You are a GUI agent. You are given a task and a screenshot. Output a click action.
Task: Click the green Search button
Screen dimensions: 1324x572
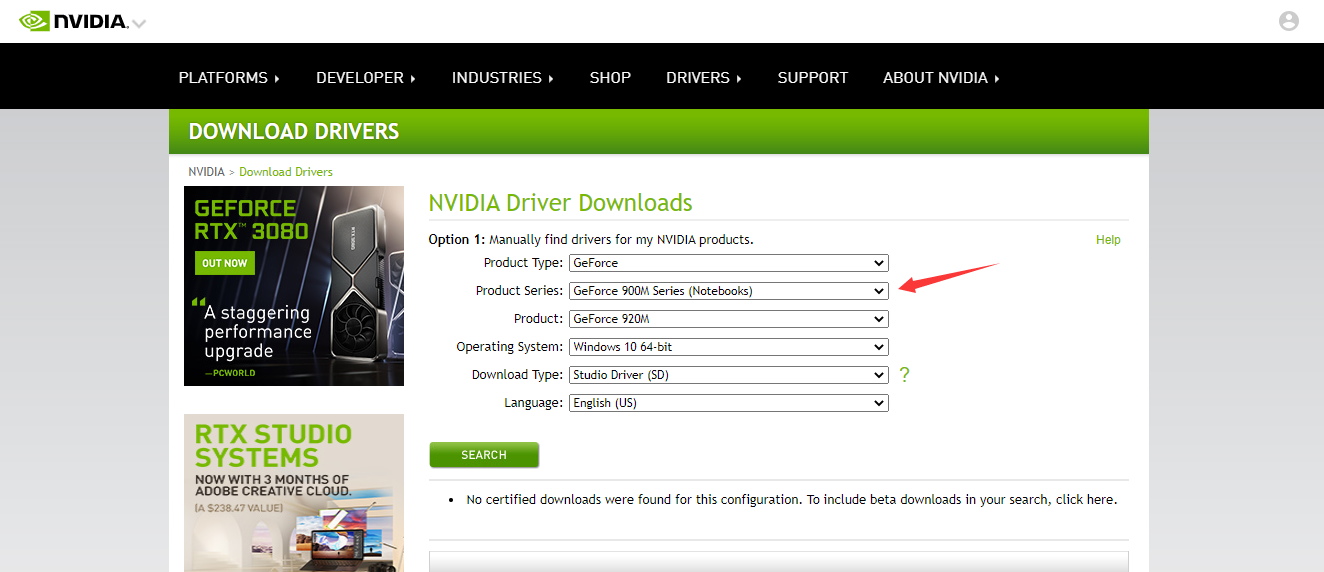(x=484, y=455)
